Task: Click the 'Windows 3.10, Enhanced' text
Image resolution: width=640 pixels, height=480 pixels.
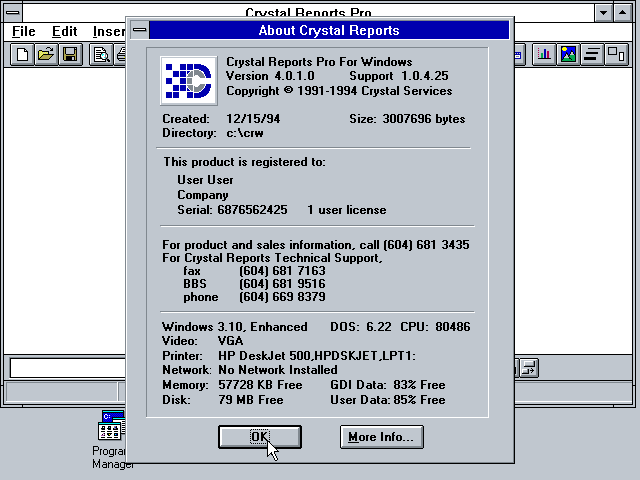Action: (x=235, y=327)
